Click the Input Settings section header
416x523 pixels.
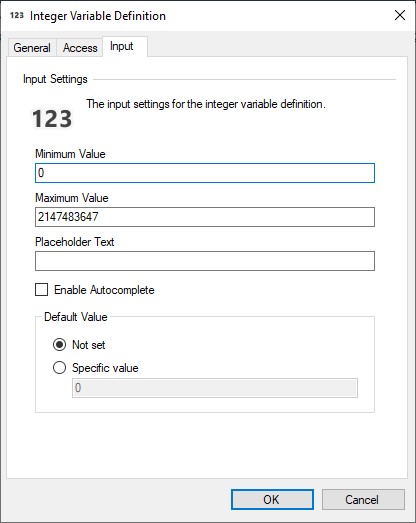pyautogui.click(x=55, y=79)
